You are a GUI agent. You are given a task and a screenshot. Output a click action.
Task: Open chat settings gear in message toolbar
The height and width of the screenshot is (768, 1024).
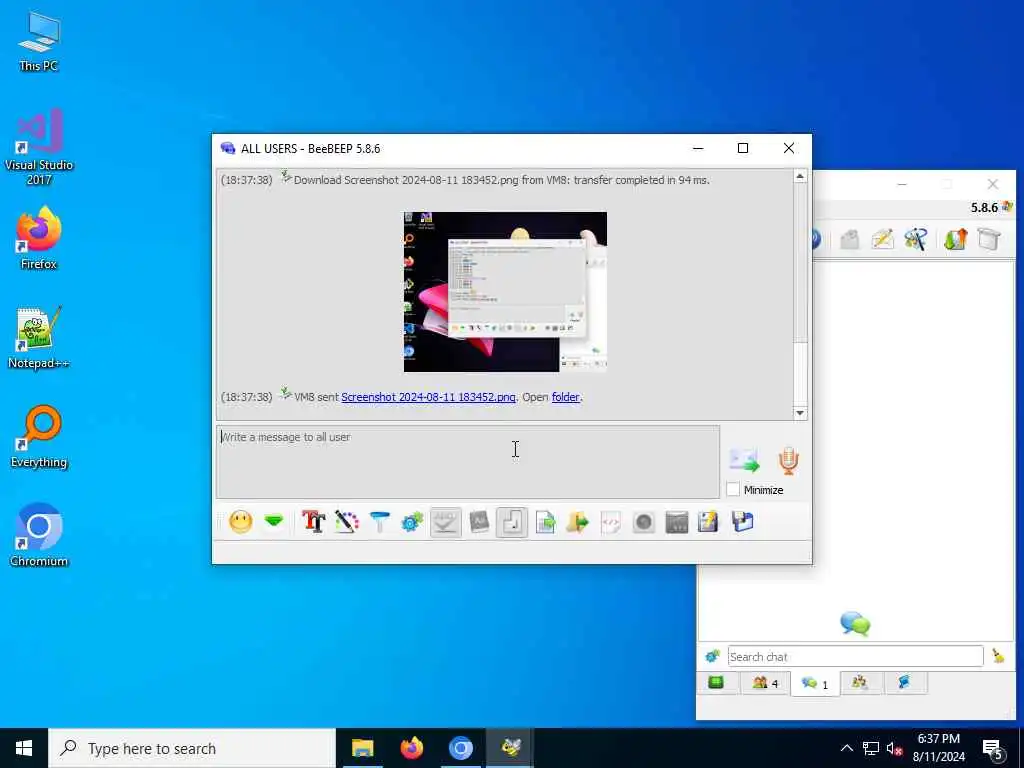pyautogui.click(x=412, y=522)
